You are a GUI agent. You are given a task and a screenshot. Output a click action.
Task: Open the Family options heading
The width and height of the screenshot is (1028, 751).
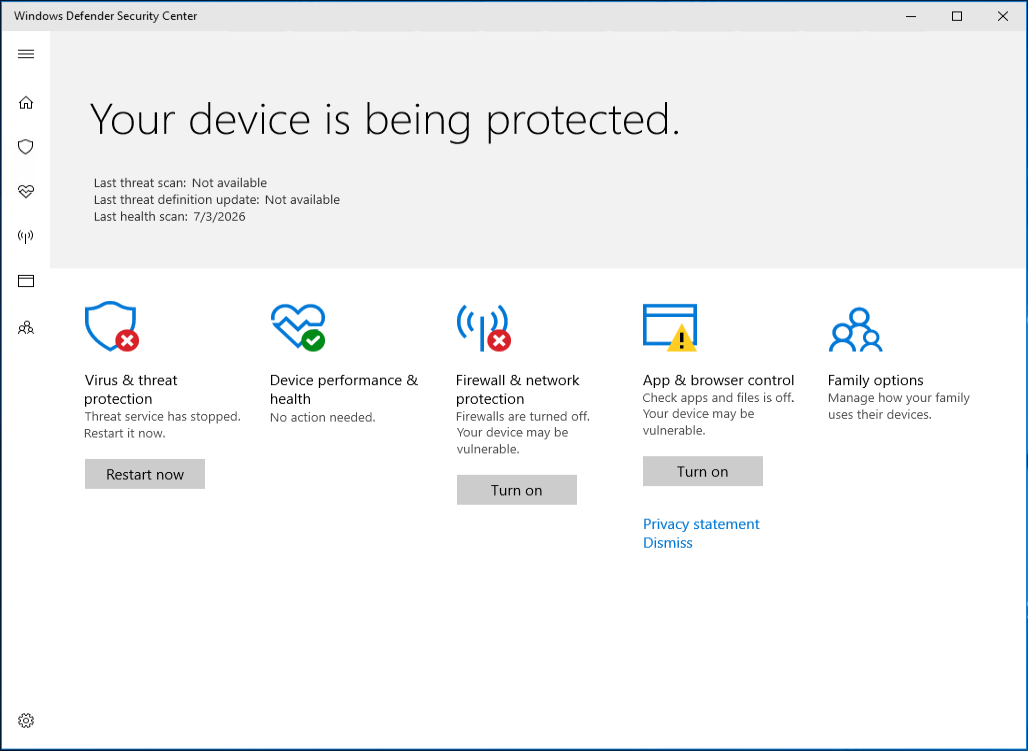point(875,380)
